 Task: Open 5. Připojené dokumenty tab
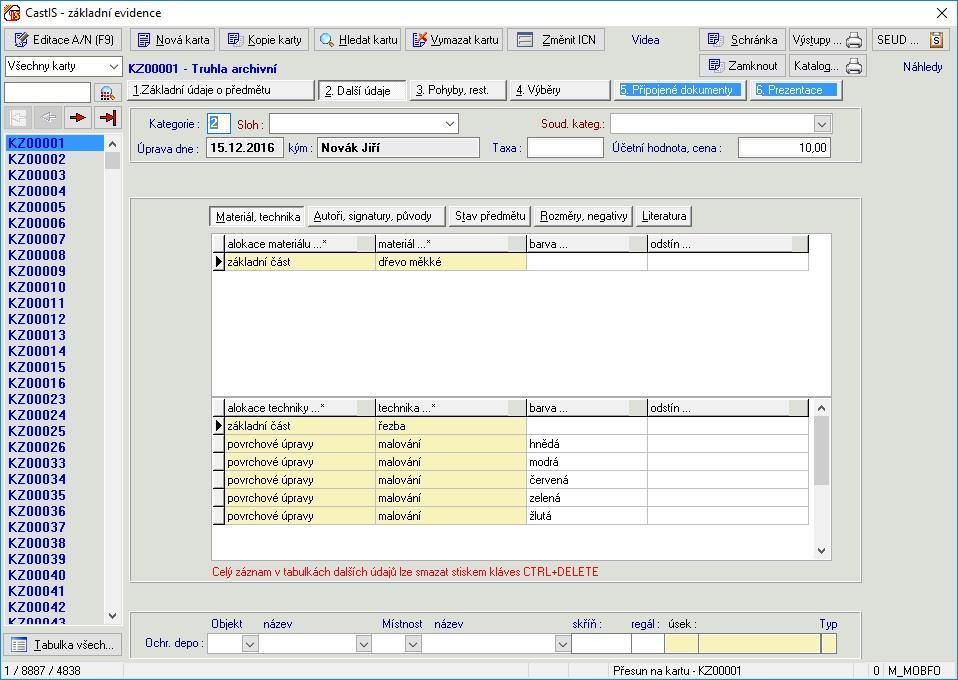click(679, 90)
